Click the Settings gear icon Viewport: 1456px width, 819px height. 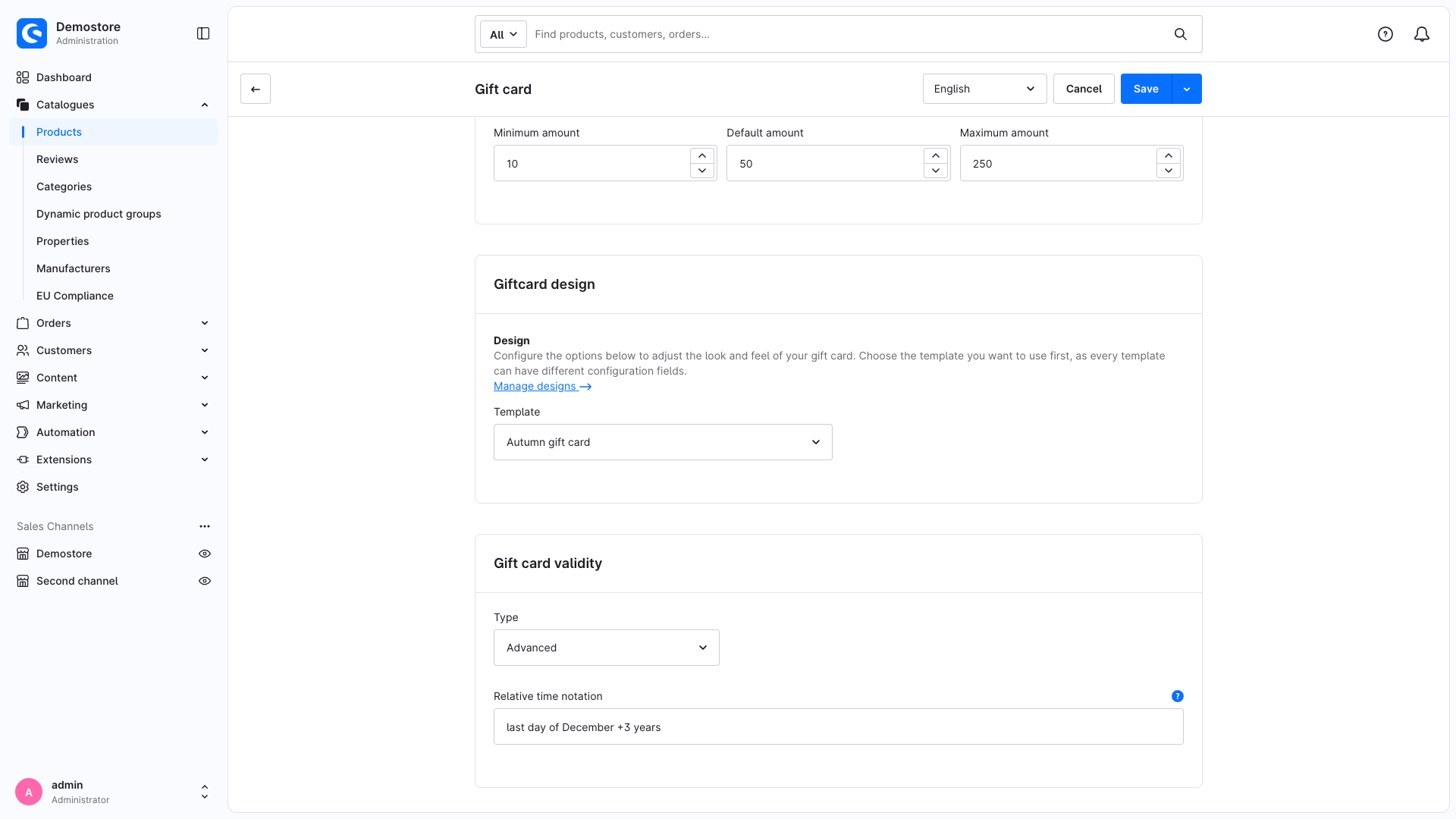click(23, 487)
